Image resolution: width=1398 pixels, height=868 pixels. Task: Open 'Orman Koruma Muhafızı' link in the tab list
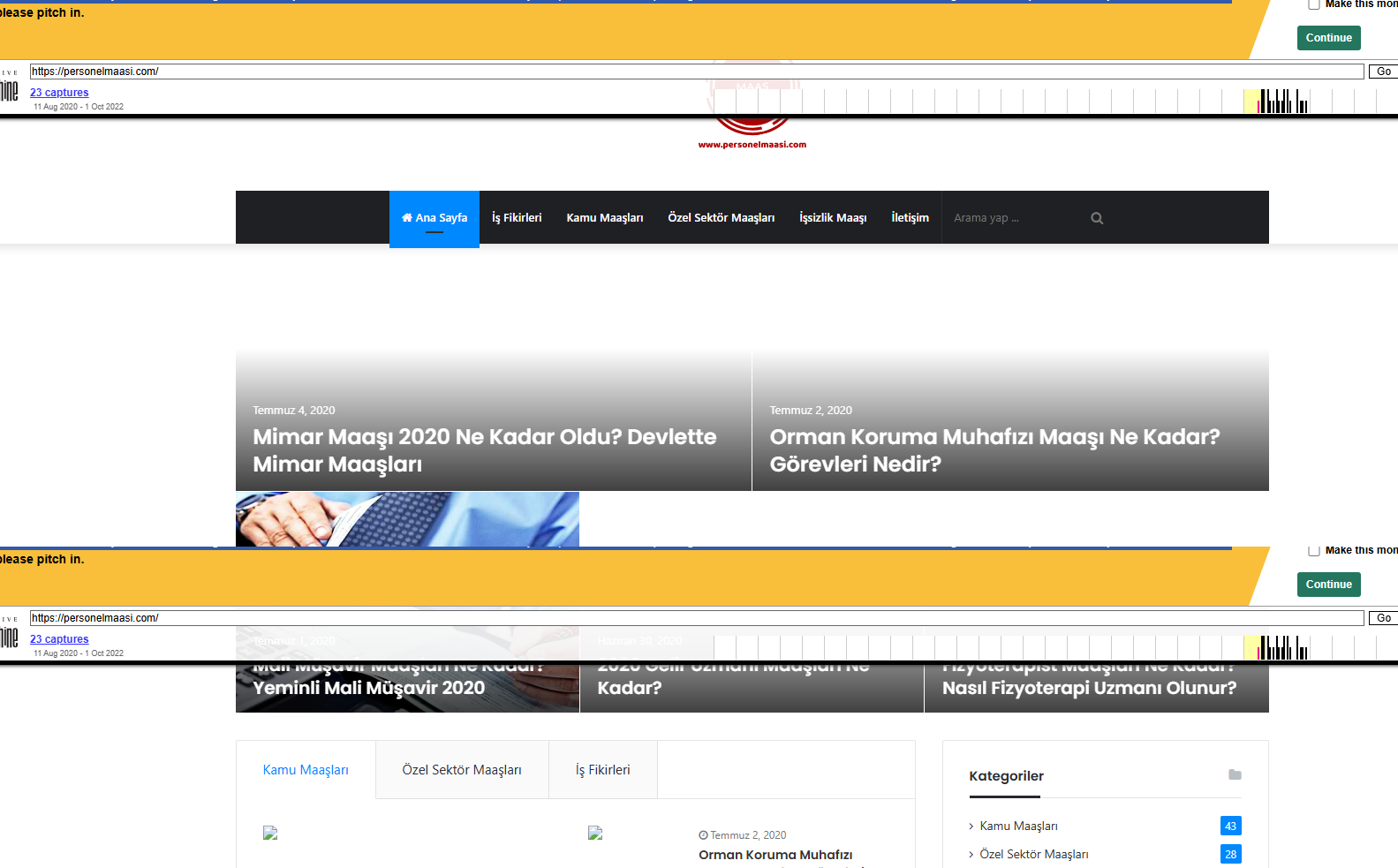click(x=775, y=855)
